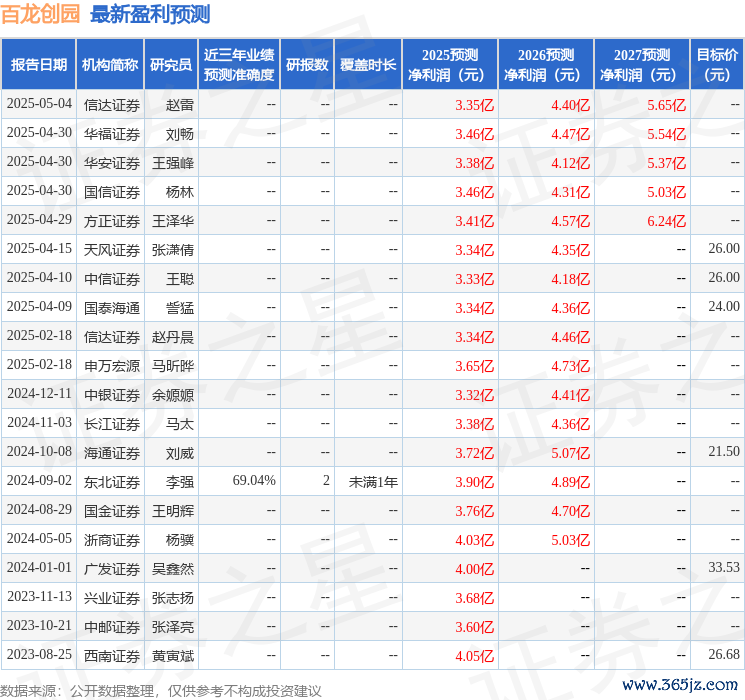Select the 机构简称 column header
Viewport: 745px width, 700px height.
coord(110,65)
